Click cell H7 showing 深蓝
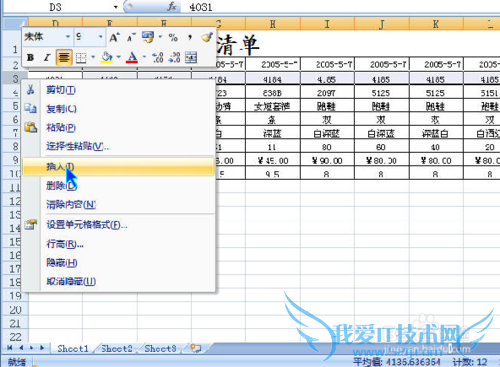 pos(273,133)
